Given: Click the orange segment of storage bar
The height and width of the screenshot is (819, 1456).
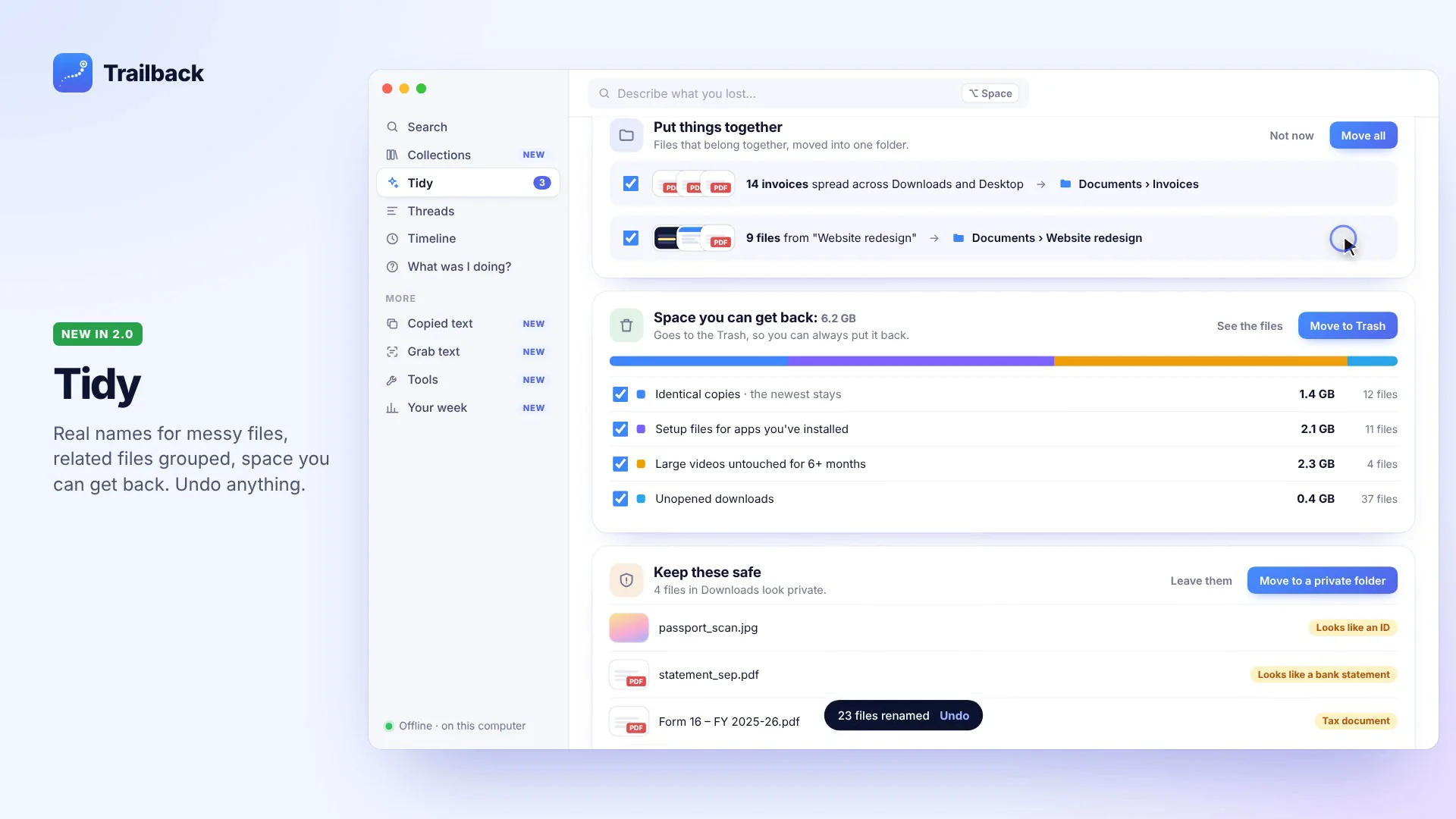Looking at the screenshot, I should pyautogui.click(x=1200, y=362).
